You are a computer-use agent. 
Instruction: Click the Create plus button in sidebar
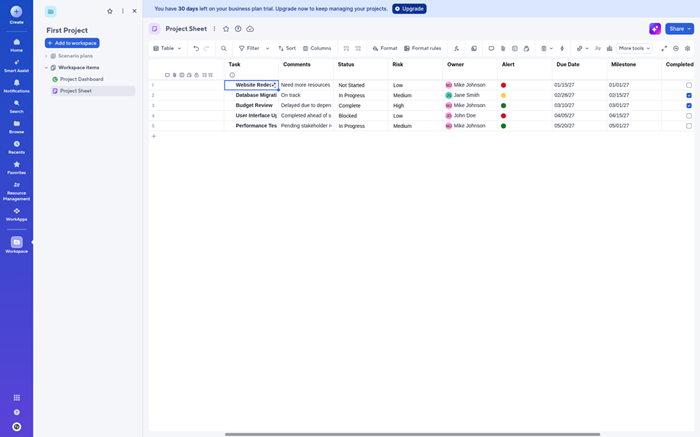[16, 11]
